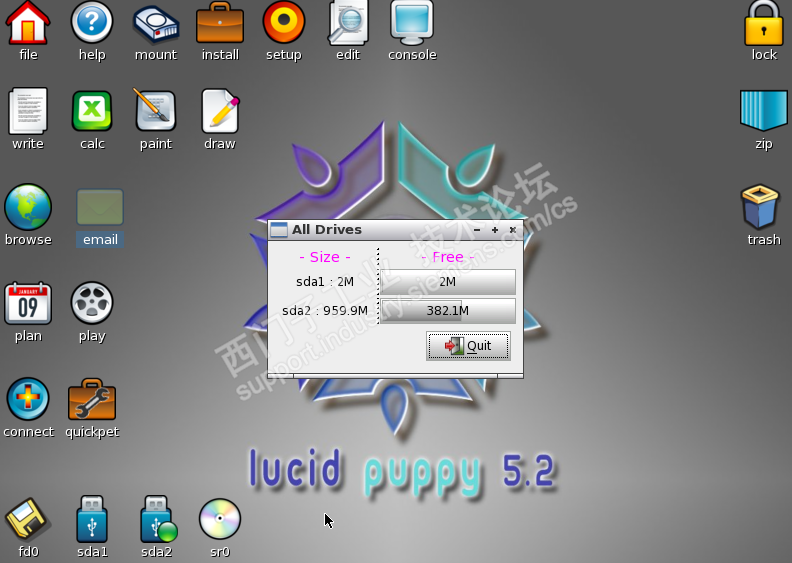Screen dimensions: 792x563
Task: Open the help desktop icon
Action: click(91, 23)
